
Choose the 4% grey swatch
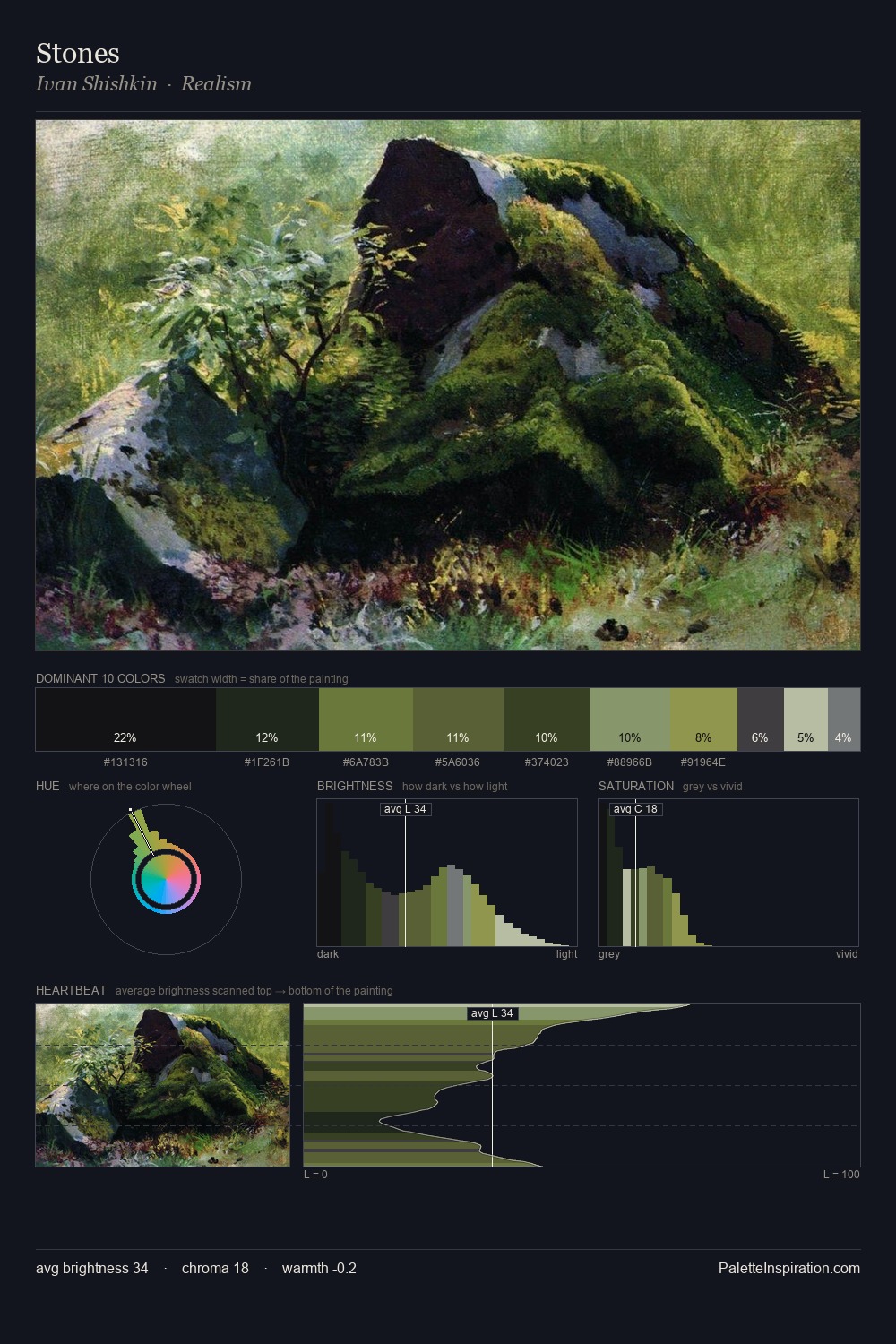point(844,719)
